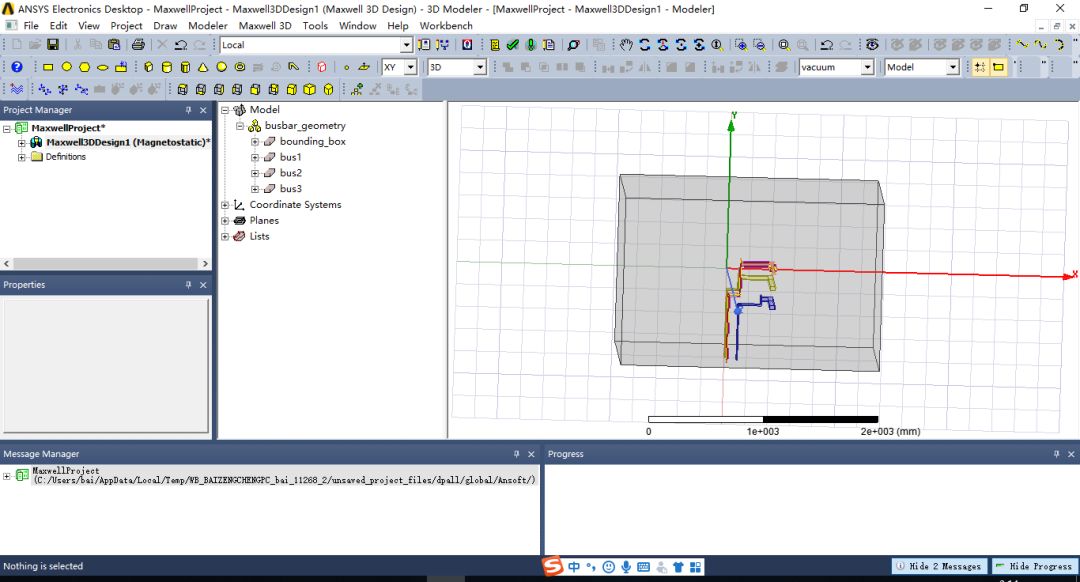This screenshot has width=1080, height=582.
Task: Select the Definitions folder in Project Manager
Action: point(65,157)
